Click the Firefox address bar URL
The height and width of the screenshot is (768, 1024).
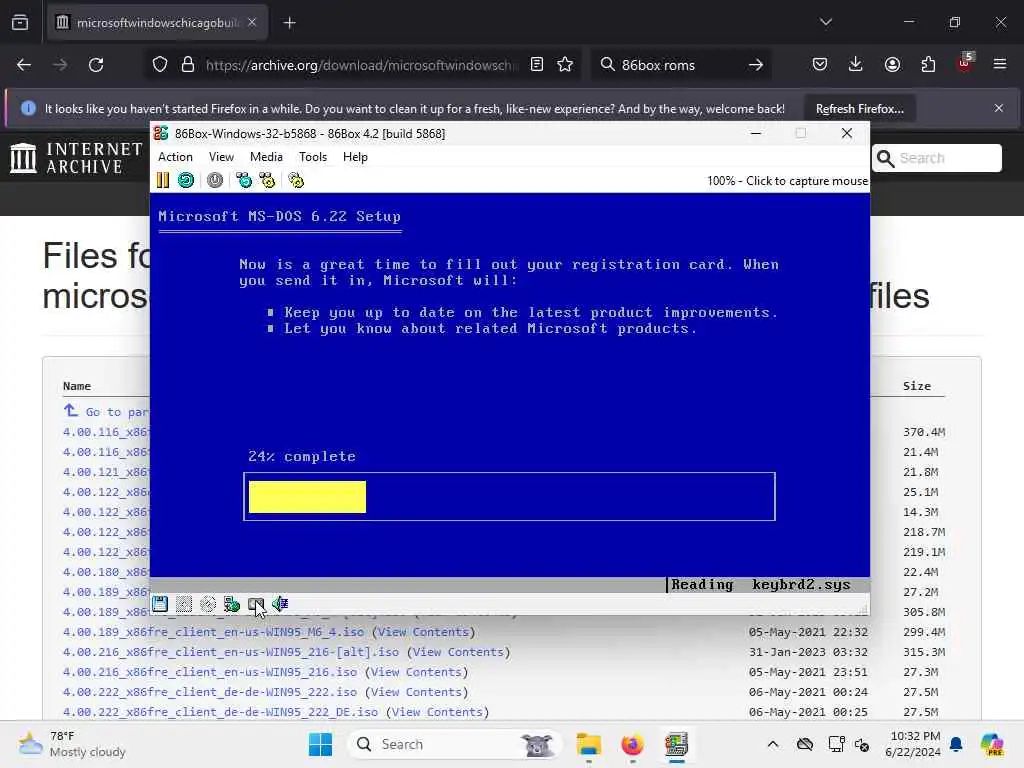pyautogui.click(x=362, y=65)
